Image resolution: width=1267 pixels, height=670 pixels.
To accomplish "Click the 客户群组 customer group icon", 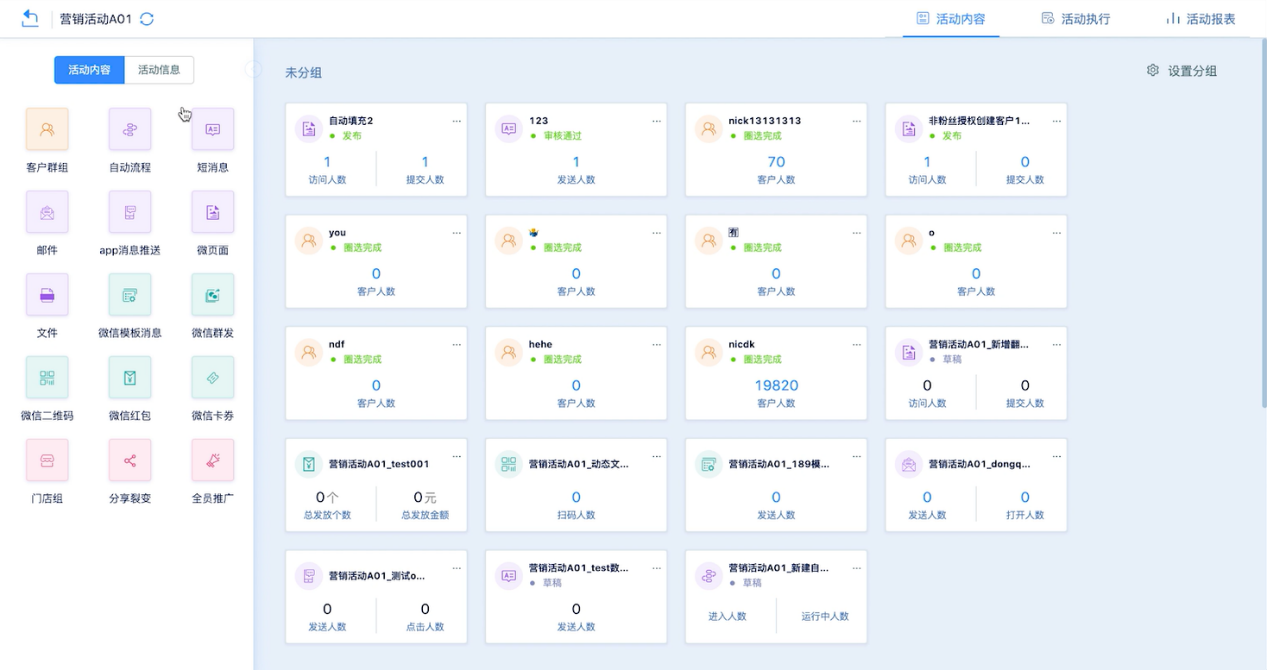I will click(47, 129).
